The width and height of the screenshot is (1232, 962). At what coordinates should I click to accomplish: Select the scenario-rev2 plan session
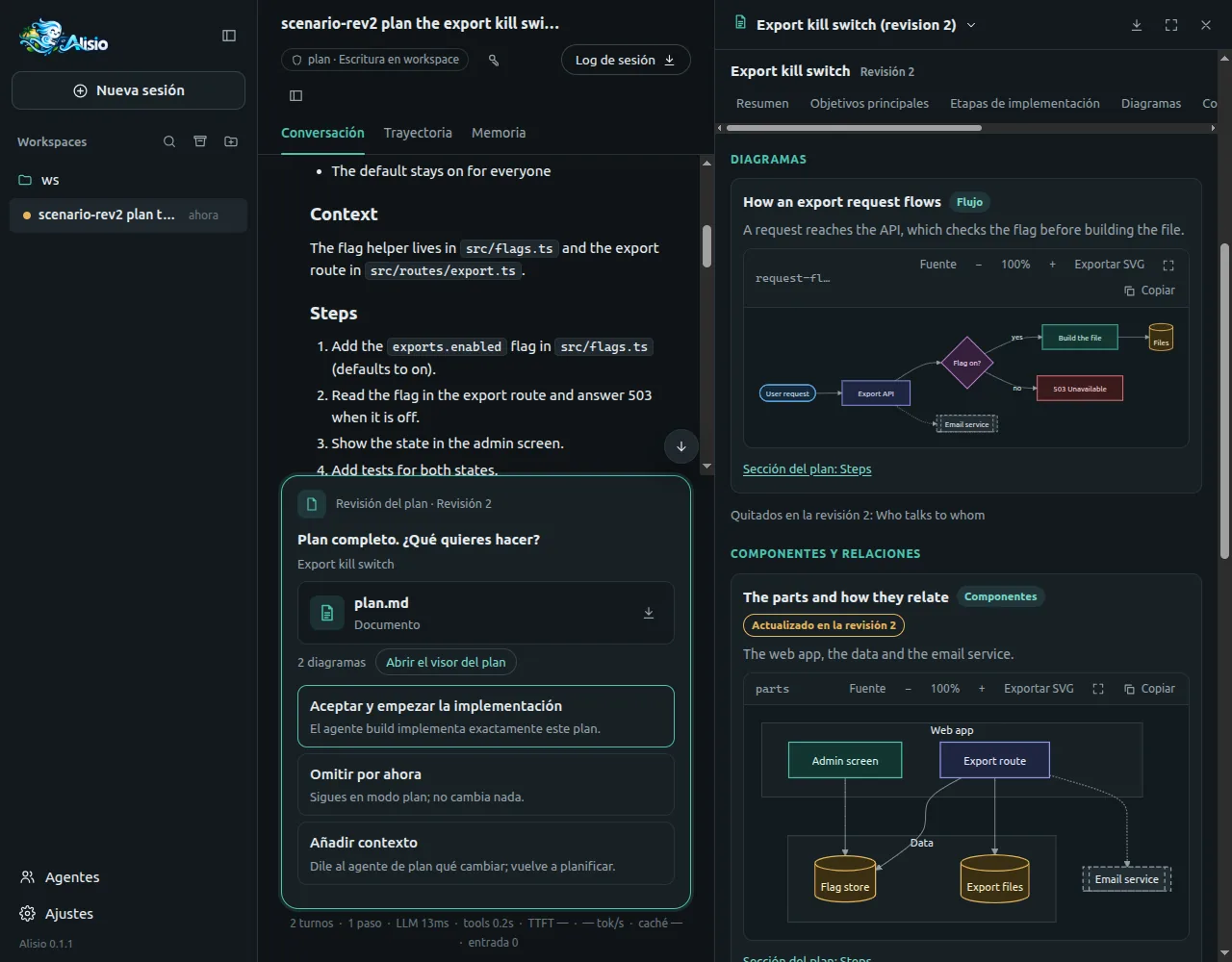pos(129,215)
